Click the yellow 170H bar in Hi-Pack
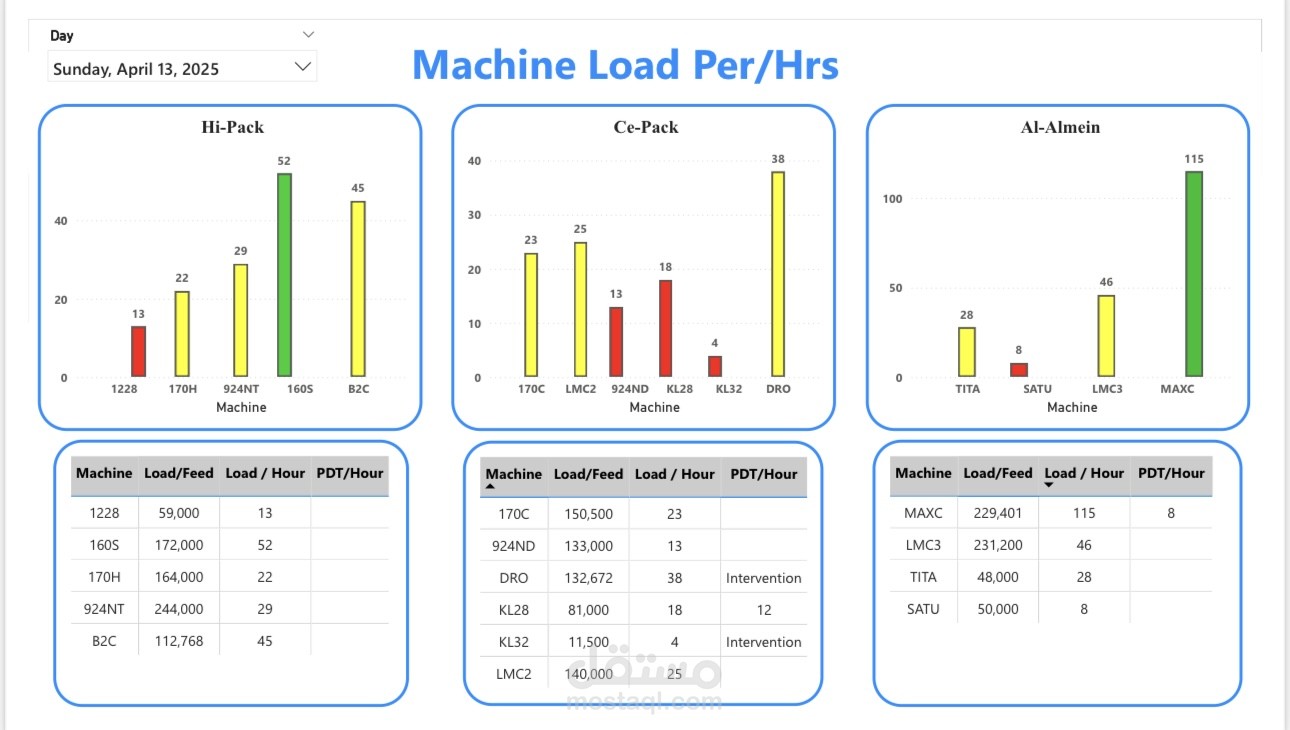Screen dimensions: 1290x730 pyautogui.click(x=182, y=334)
